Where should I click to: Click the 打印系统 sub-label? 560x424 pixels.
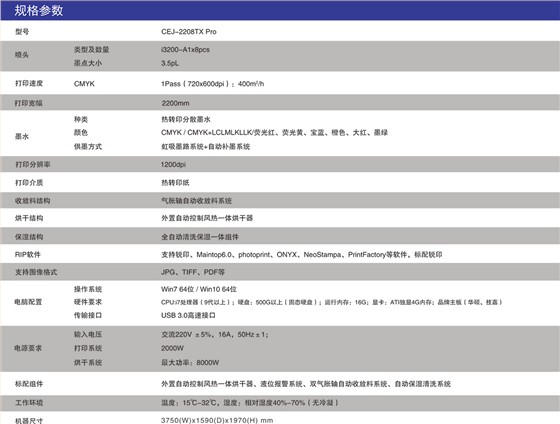tap(88, 348)
